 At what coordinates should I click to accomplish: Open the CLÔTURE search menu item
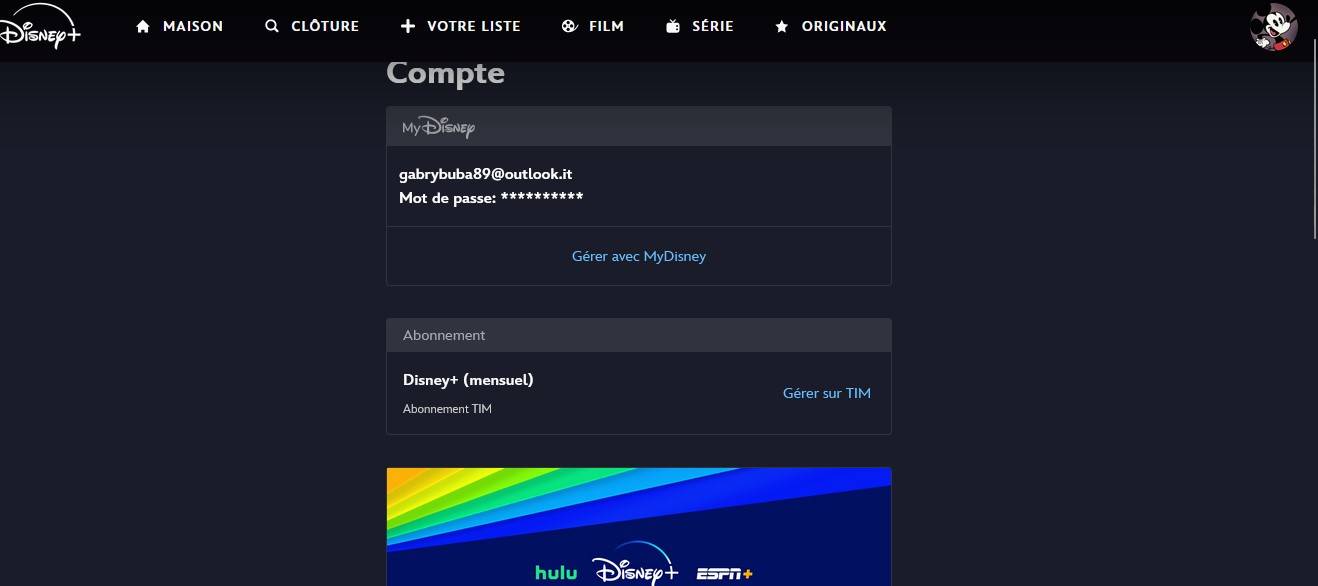pos(312,26)
